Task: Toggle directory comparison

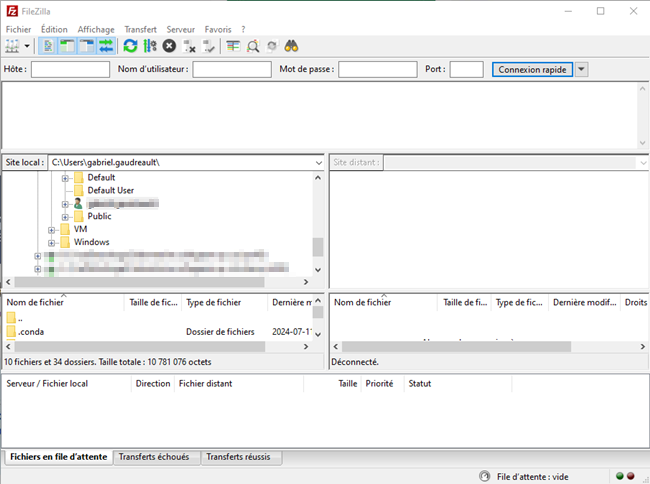Action: (x=252, y=46)
